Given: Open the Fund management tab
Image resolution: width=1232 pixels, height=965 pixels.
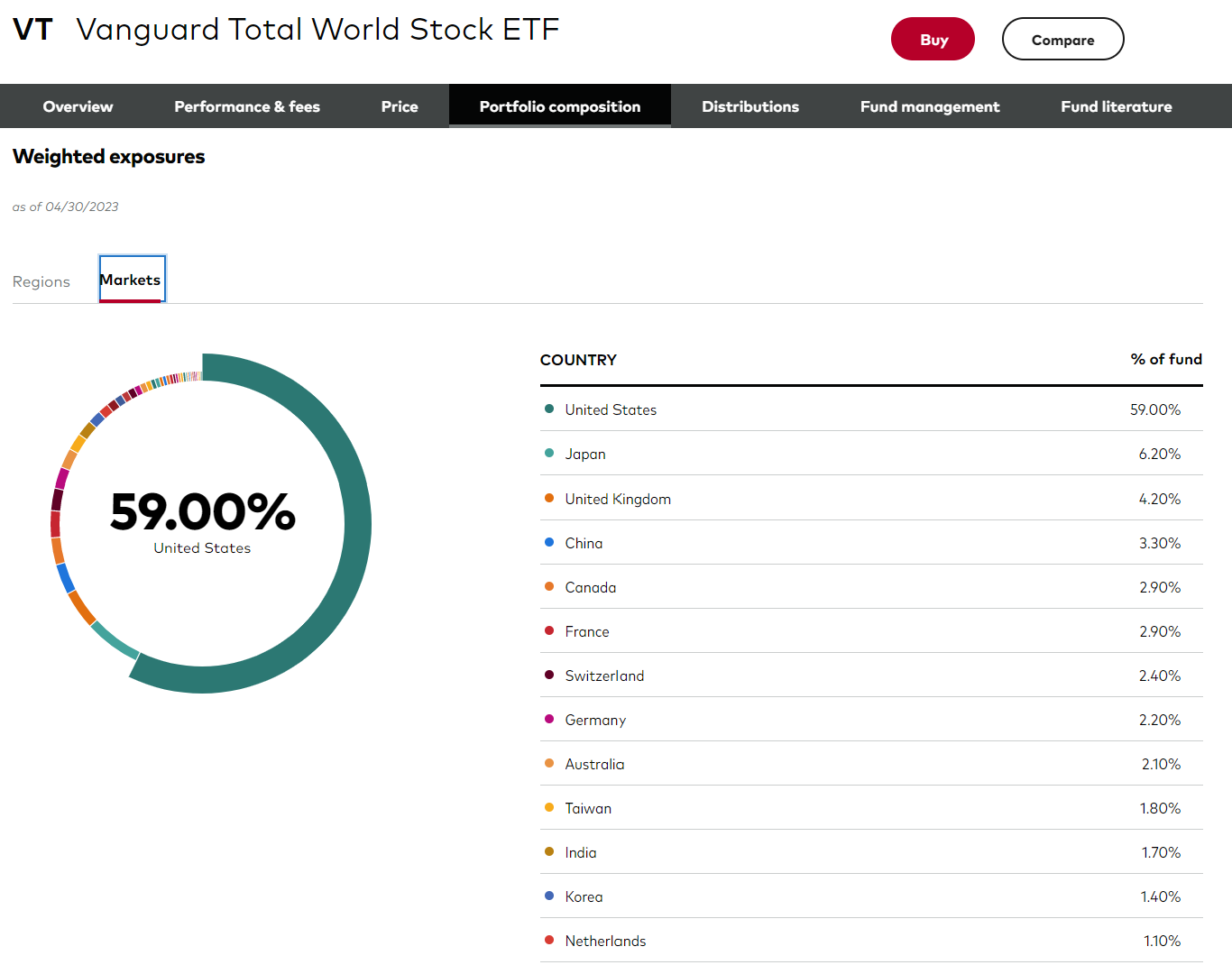Looking at the screenshot, I should tap(930, 106).
